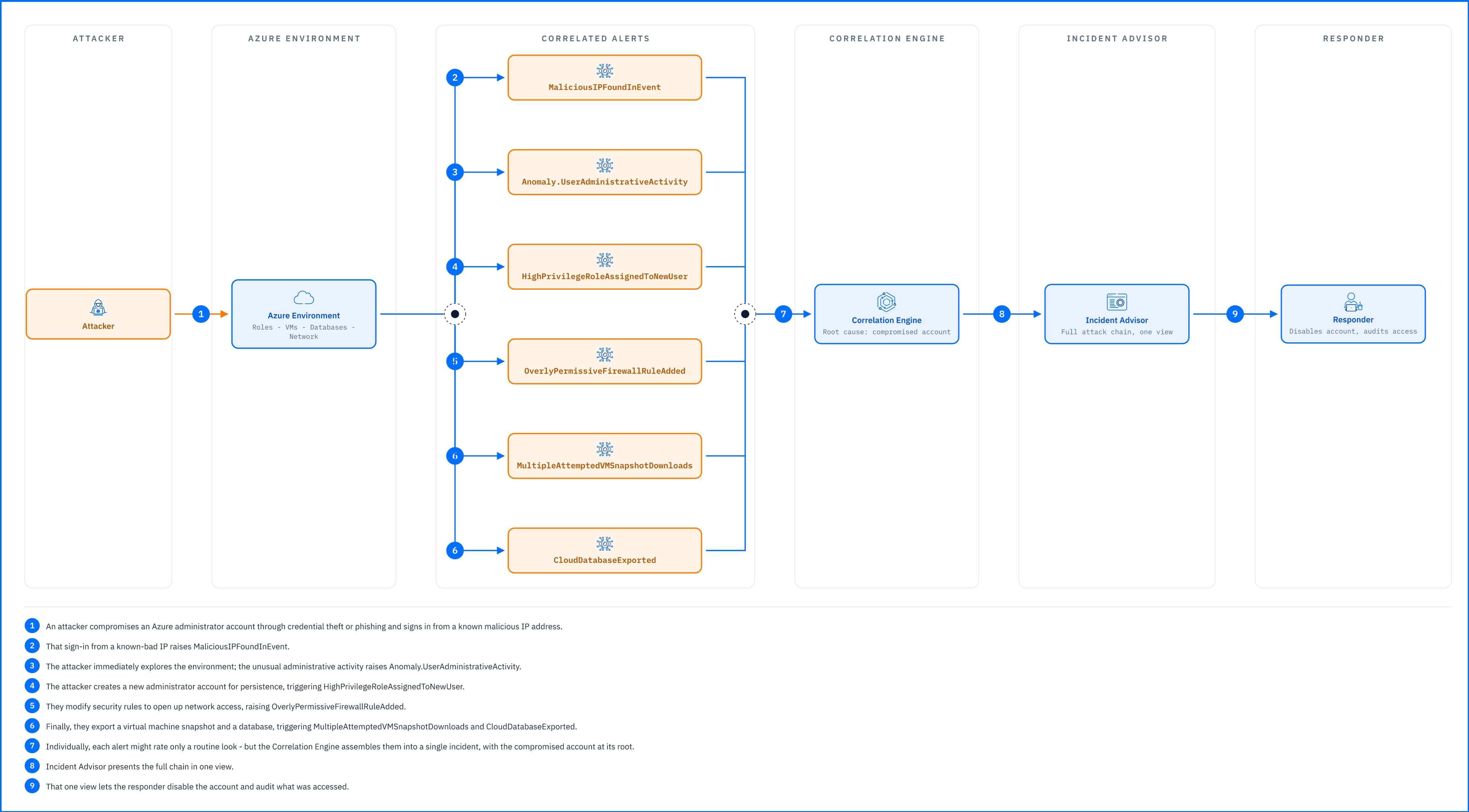Select the "CloudDatabaseExported" alert label

[x=604, y=561]
